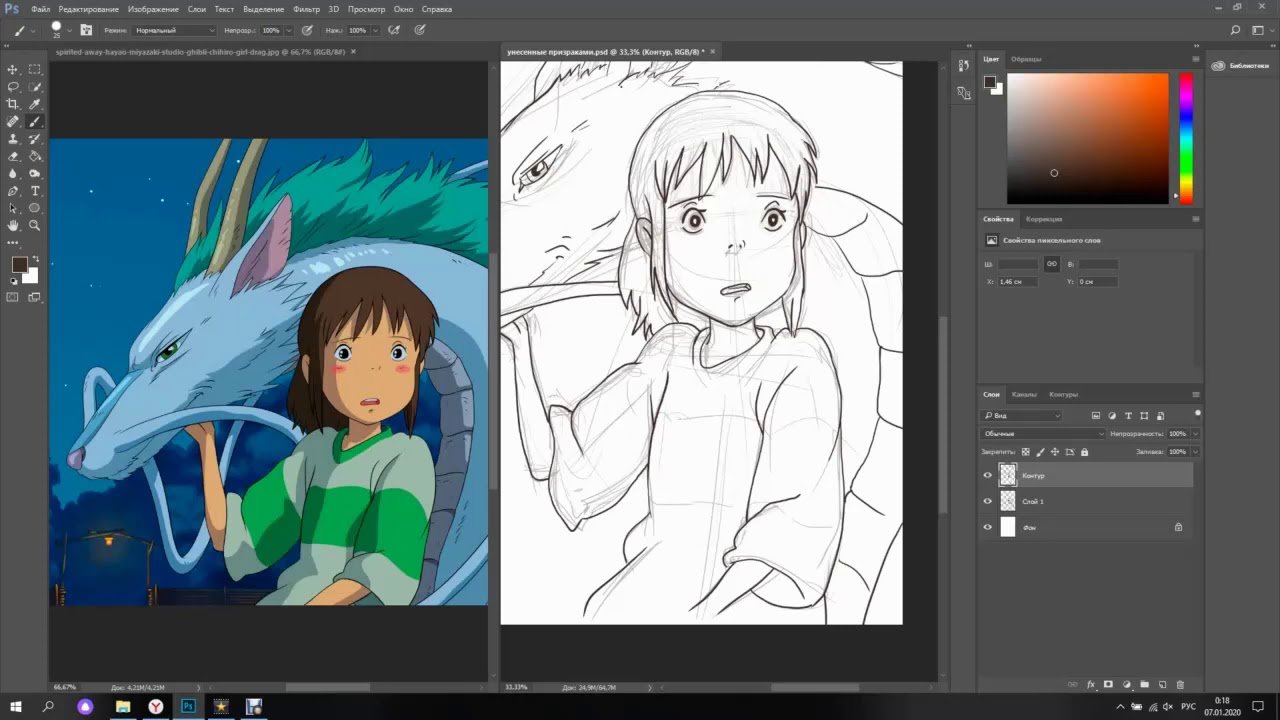Add a layer mask
Screen dimensions: 1280x720
1108,685
